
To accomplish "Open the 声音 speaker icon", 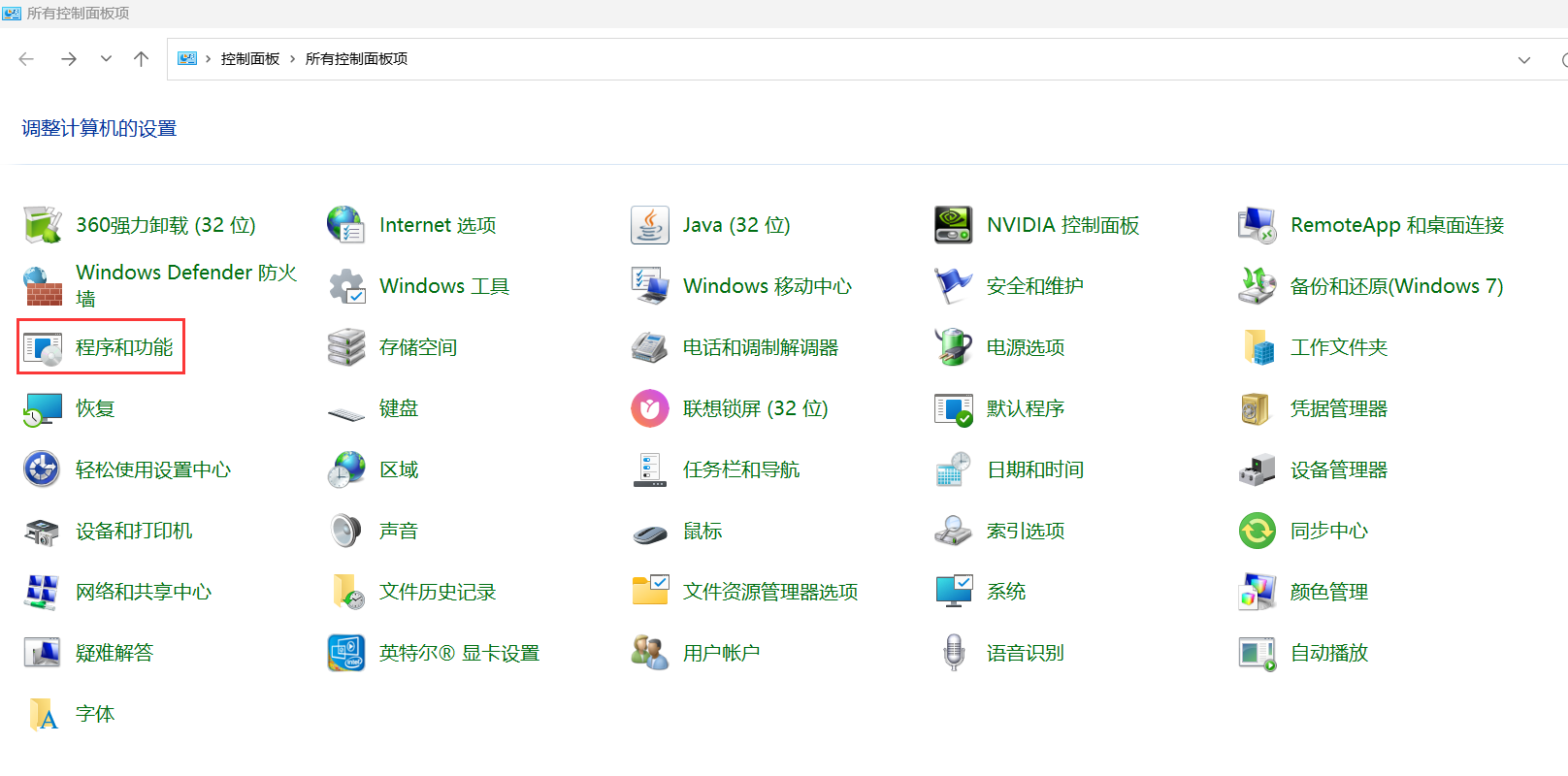I will (x=345, y=531).
